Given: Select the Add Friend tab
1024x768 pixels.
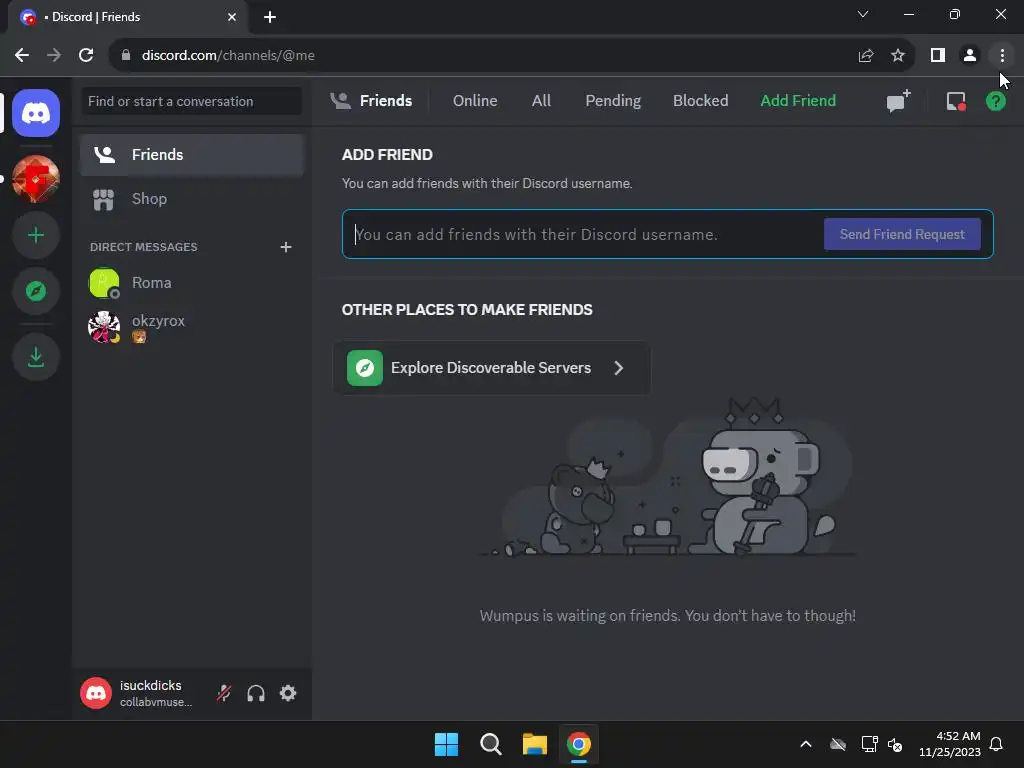Looking at the screenshot, I should click(798, 101).
